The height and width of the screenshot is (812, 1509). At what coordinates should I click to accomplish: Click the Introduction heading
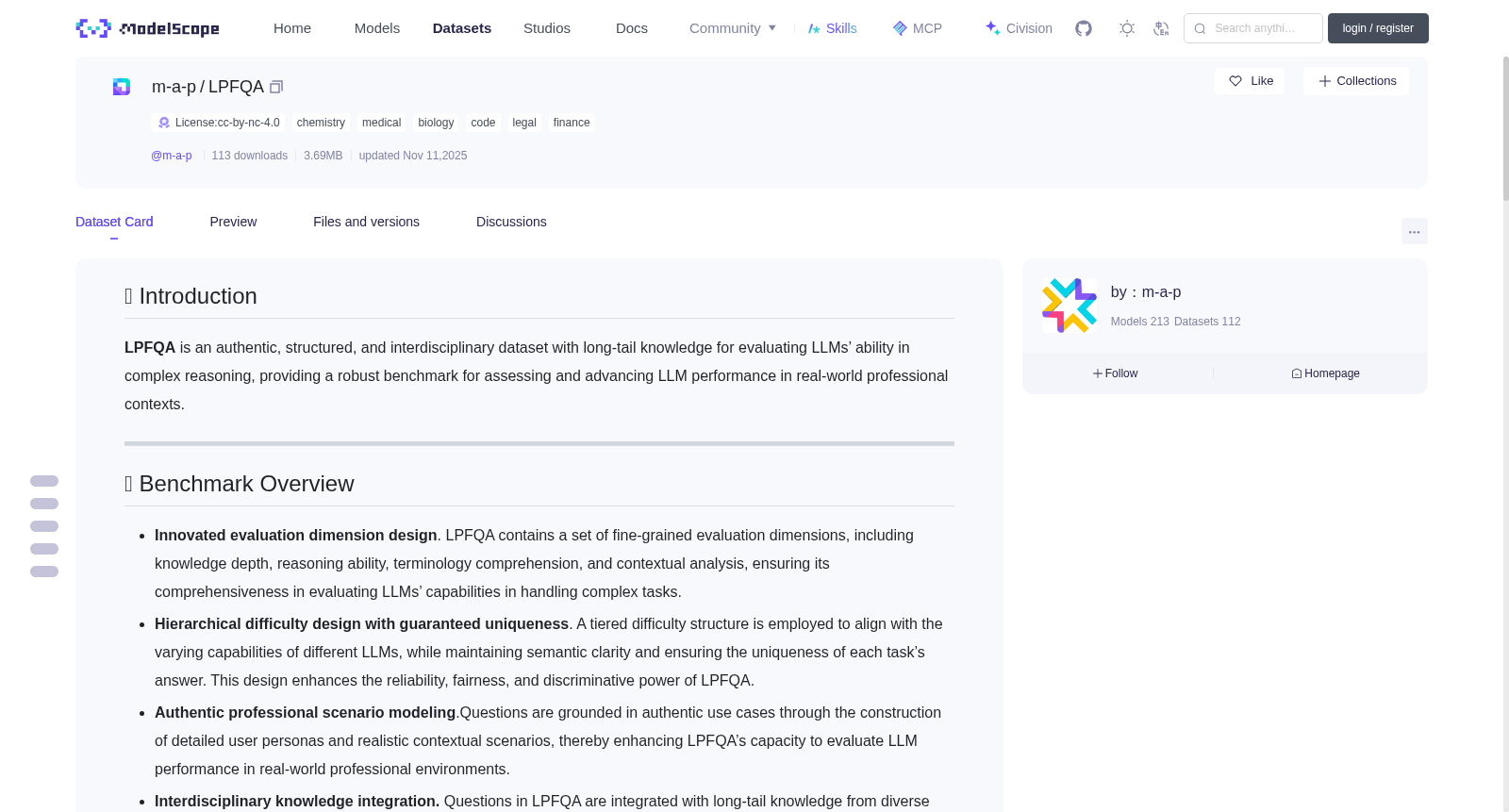(191, 296)
